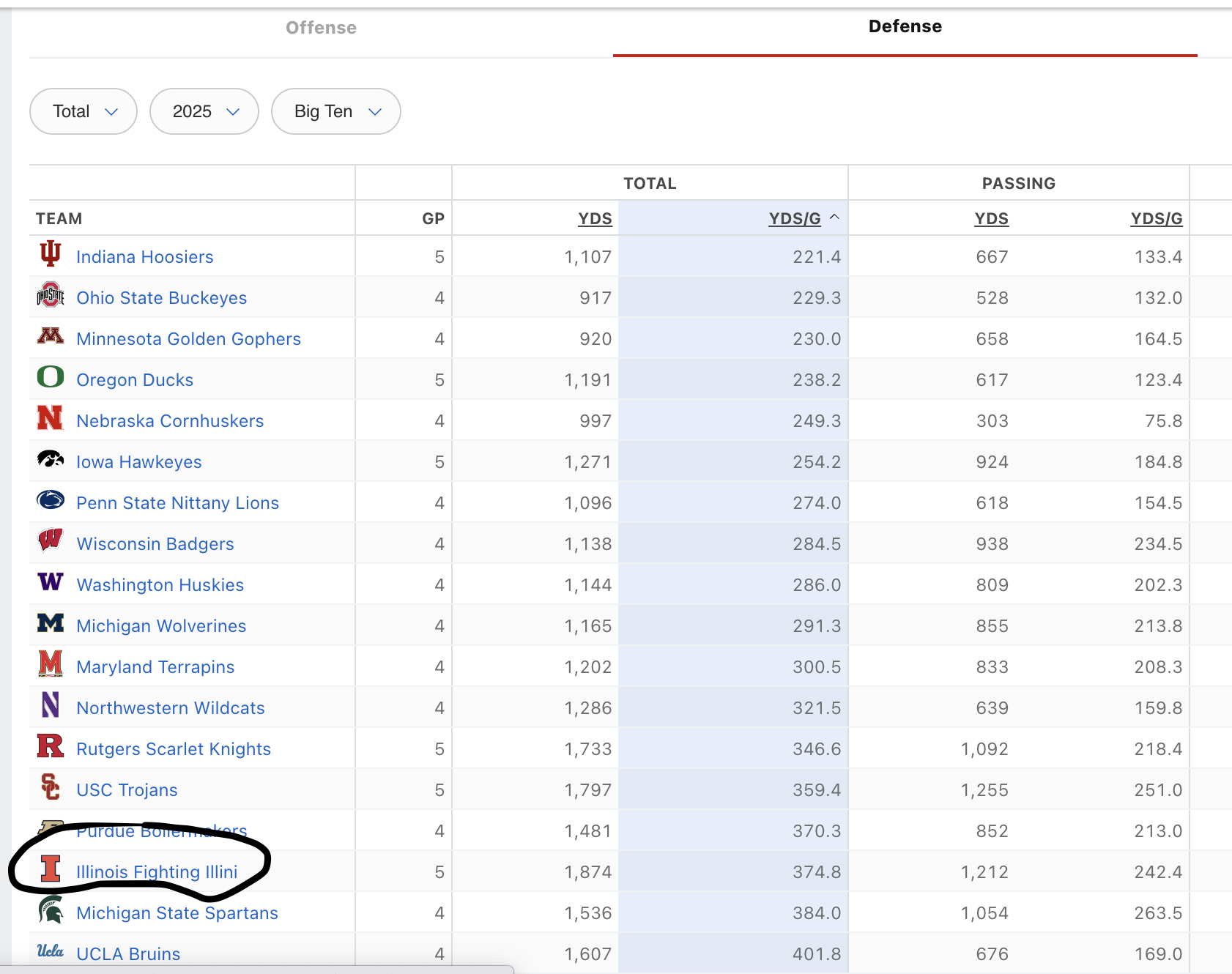Image resolution: width=1232 pixels, height=974 pixels.
Task: Click Illinois total yards 1,874 cell
Action: point(588,872)
